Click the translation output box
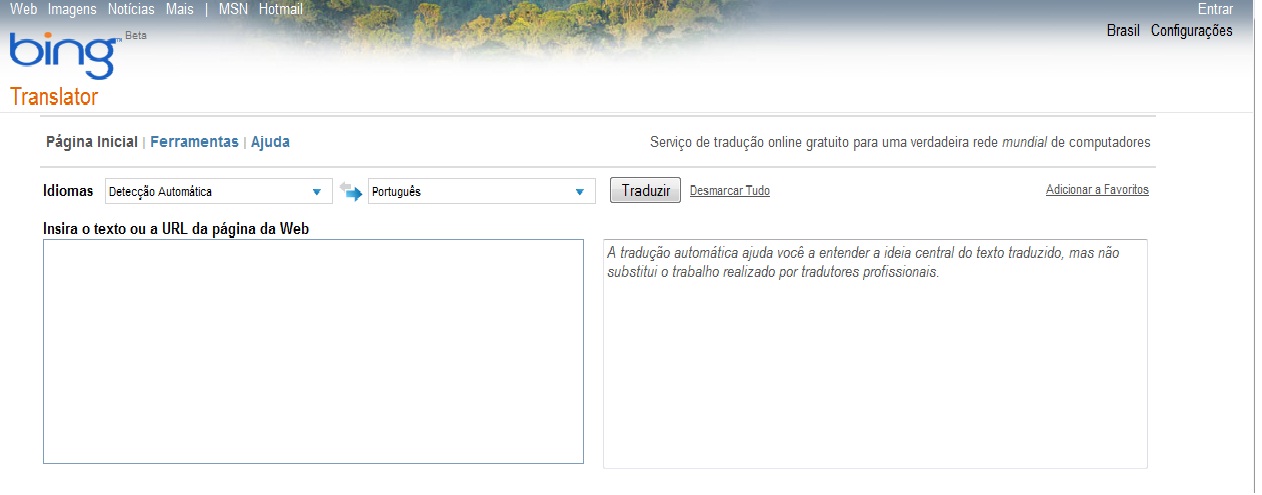Screen dimensions: 1262x495 coord(875,353)
